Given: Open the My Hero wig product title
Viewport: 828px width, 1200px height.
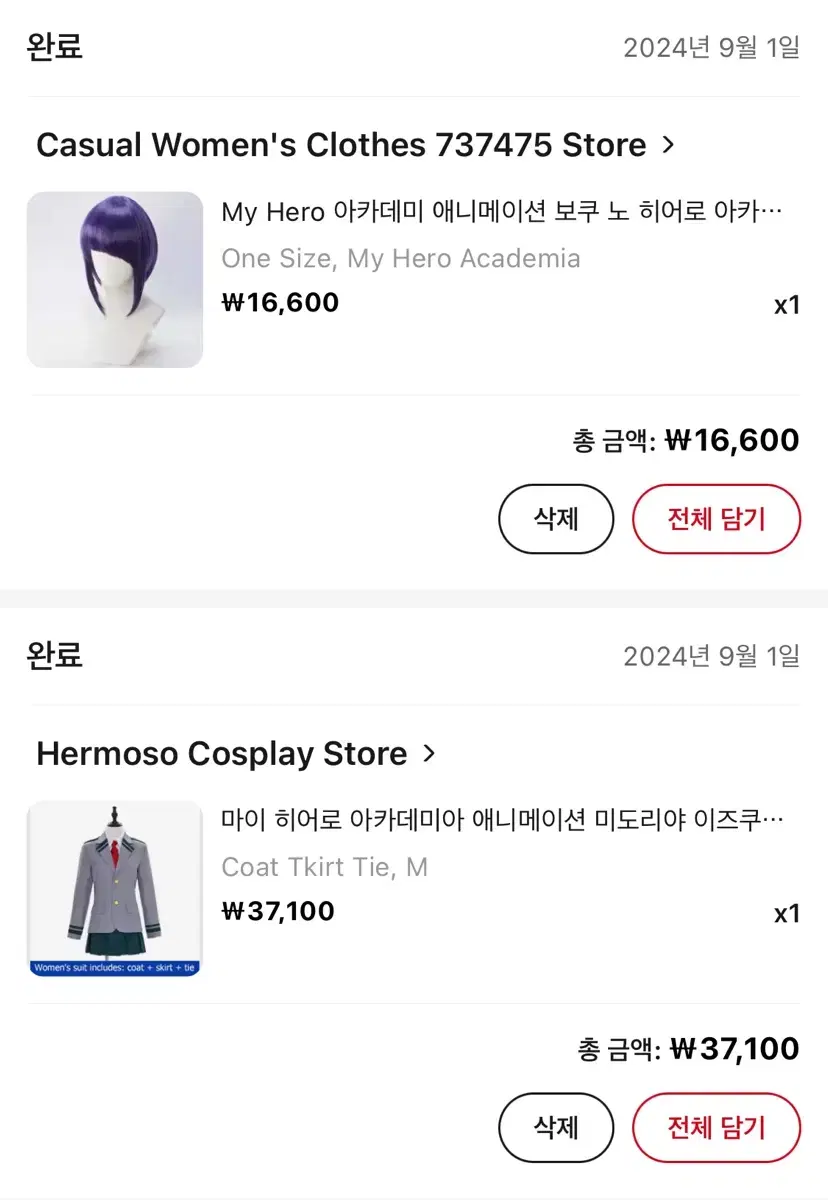Looking at the screenshot, I should [x=502, y=212].
